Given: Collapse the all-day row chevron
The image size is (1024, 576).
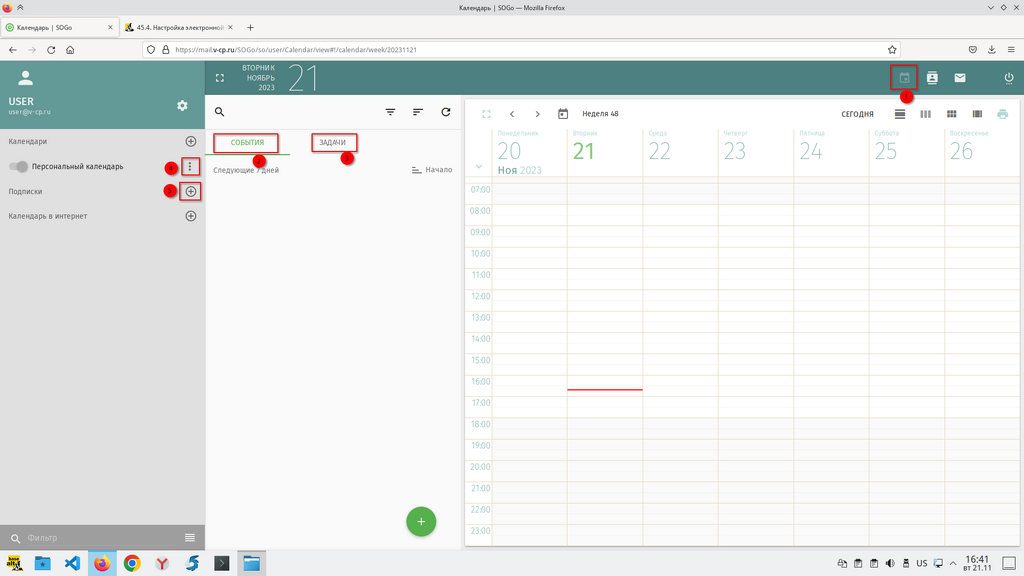Looking at the screenshot, I should [x=478, y=166].
